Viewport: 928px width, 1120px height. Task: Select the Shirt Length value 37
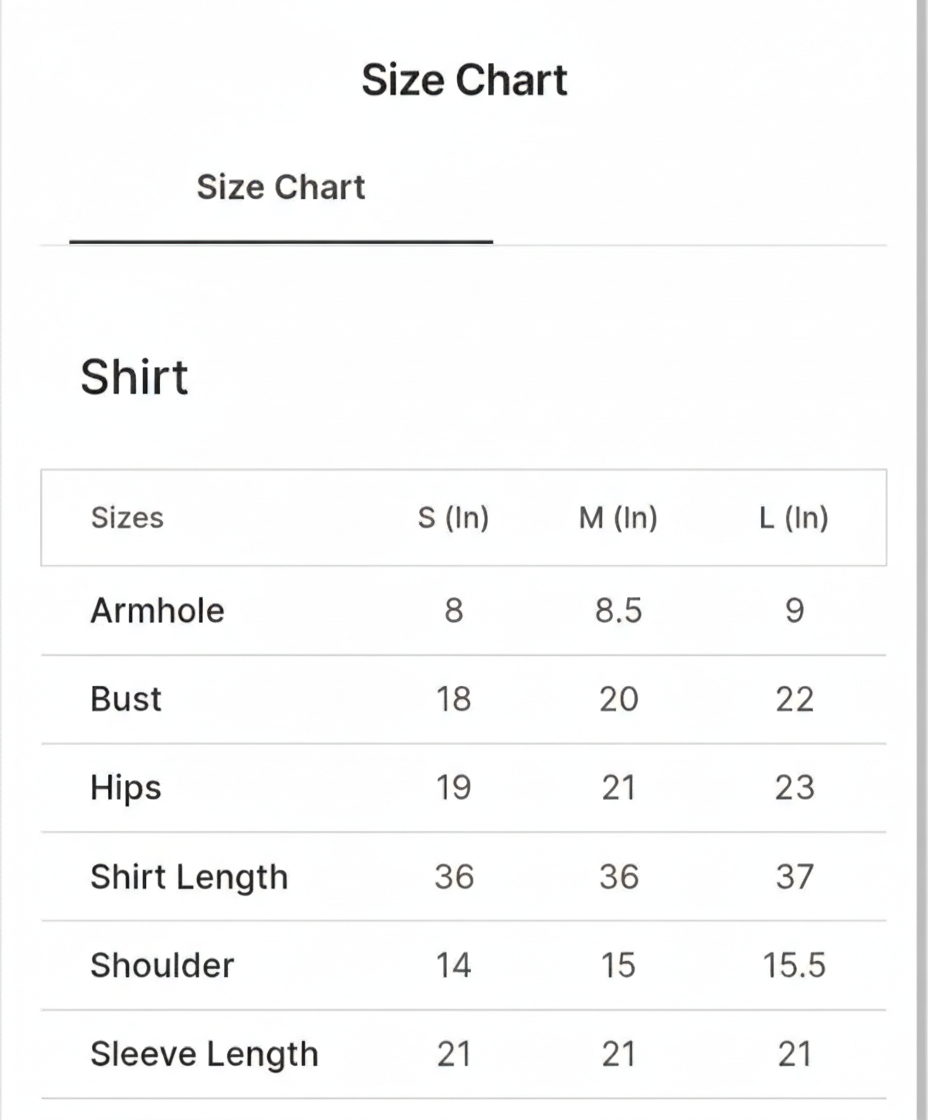794,877
